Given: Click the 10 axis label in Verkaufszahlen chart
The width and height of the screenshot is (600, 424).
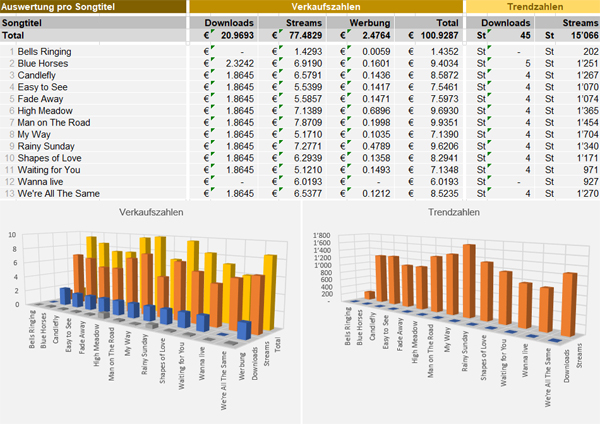Looking at the screenshot, I should point(12,235).
